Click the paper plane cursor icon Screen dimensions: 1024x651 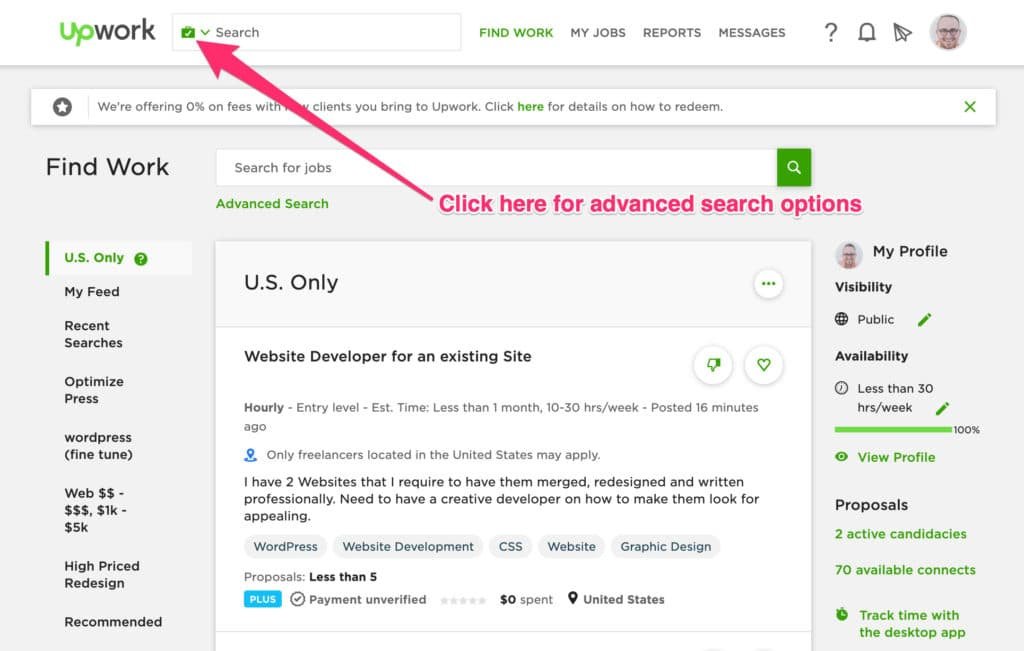tap(902, 32)
